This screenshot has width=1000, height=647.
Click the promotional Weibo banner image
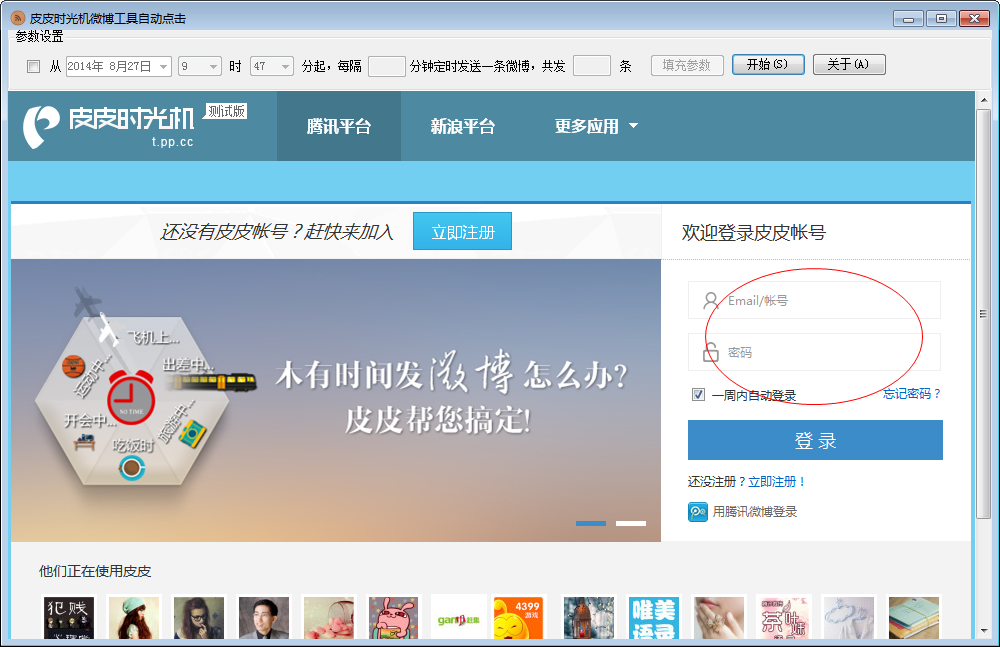(x=335, y=400)
